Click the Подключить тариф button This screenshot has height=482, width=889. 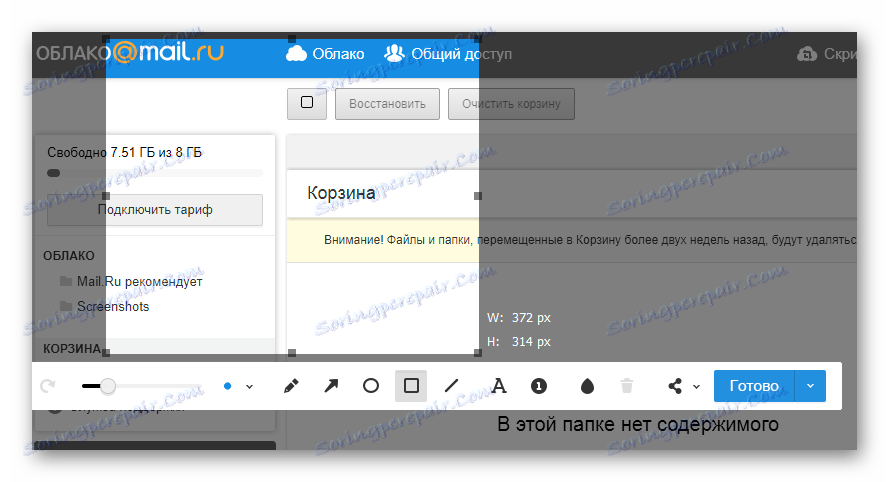[155, 210]
